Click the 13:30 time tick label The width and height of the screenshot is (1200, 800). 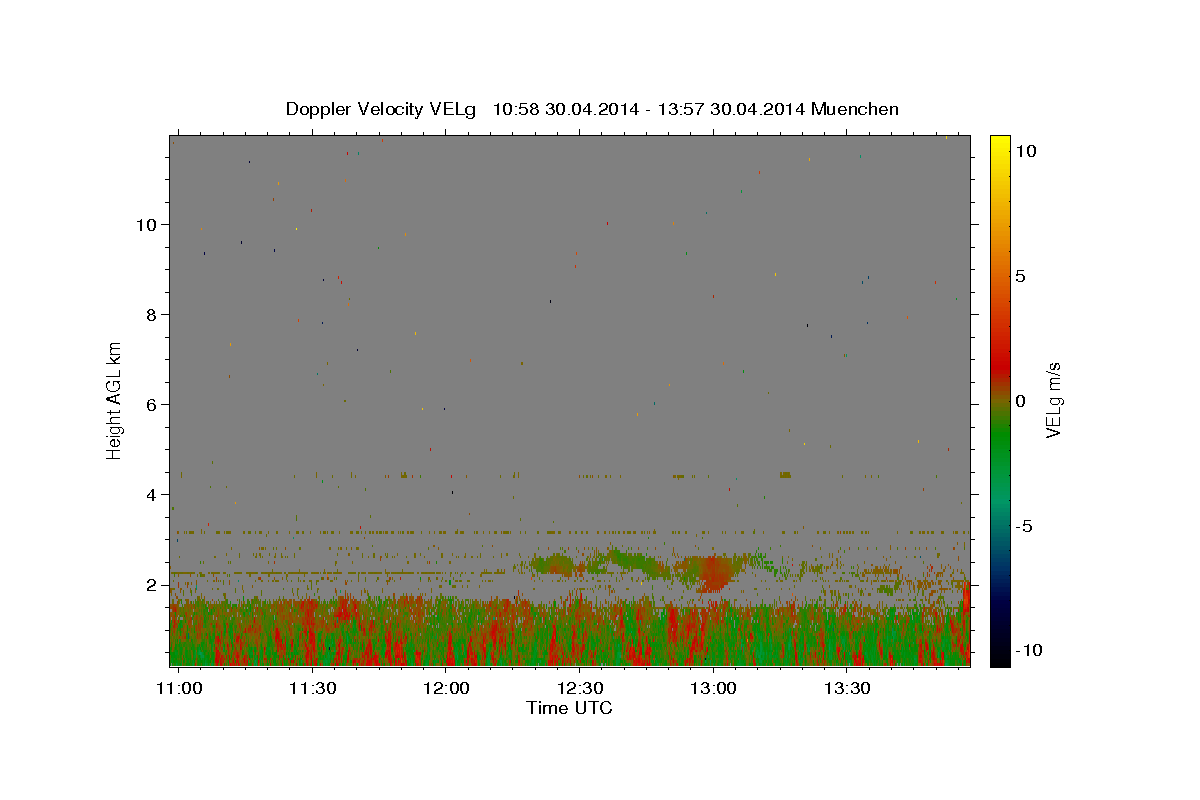coord(846,688)
